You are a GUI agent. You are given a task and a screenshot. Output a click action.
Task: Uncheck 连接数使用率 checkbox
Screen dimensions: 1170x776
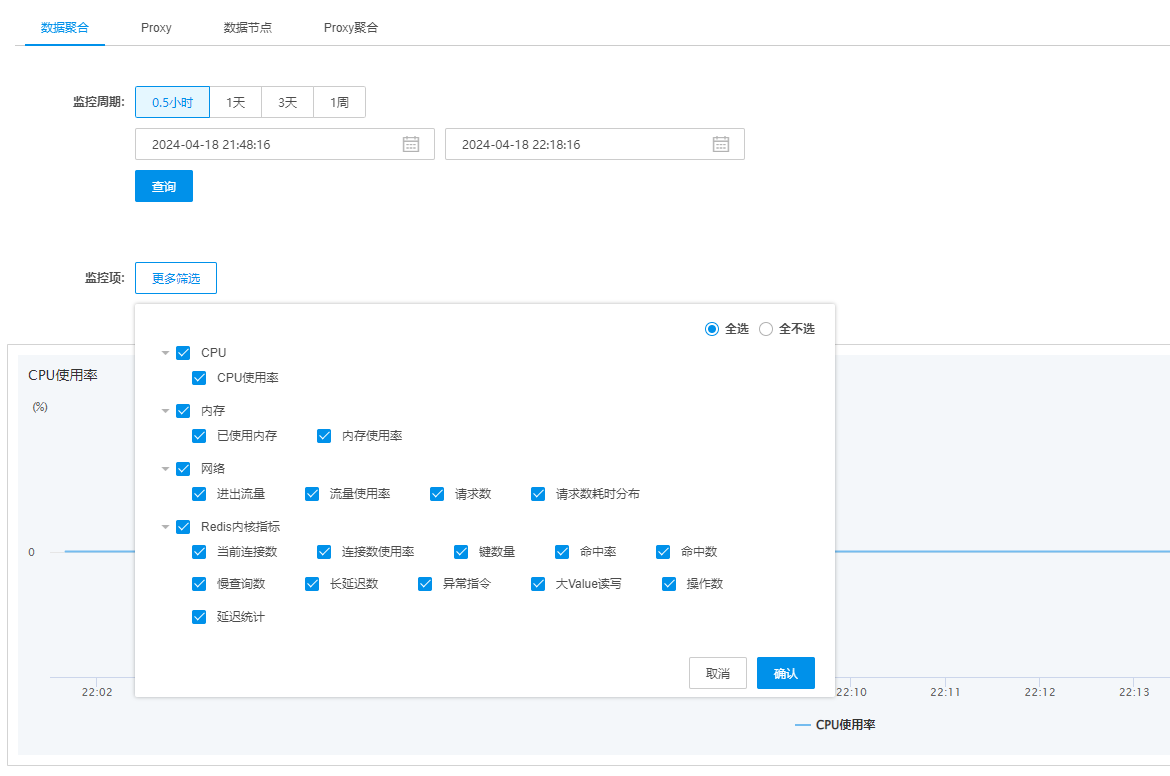coord(324,552)
